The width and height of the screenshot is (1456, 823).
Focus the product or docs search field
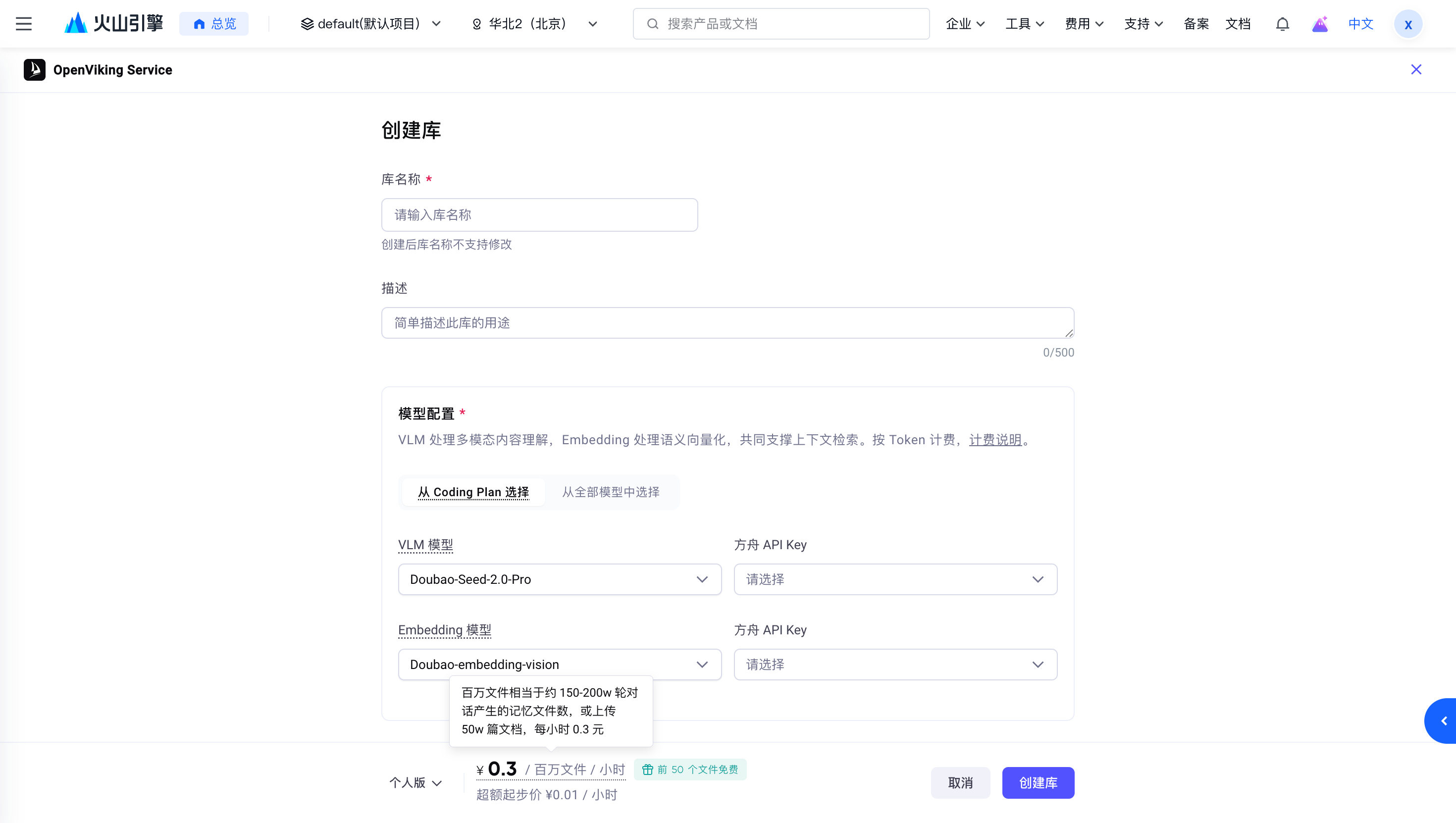(781, 24)
